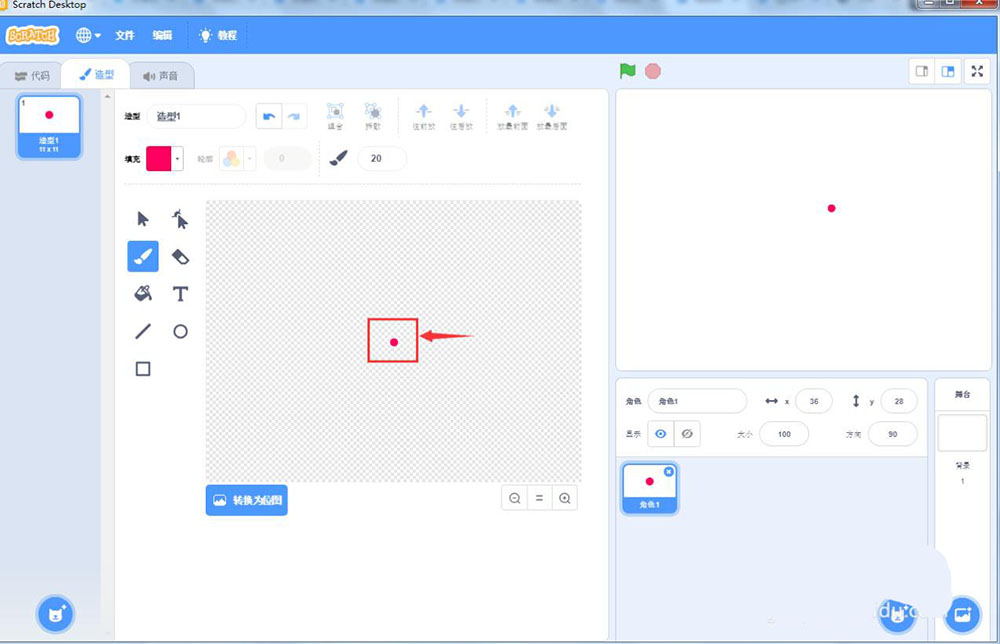The width and height of the screenshot is (1000, 644).
Task: Click the Backward layer arrow
Action: (461, 117)
